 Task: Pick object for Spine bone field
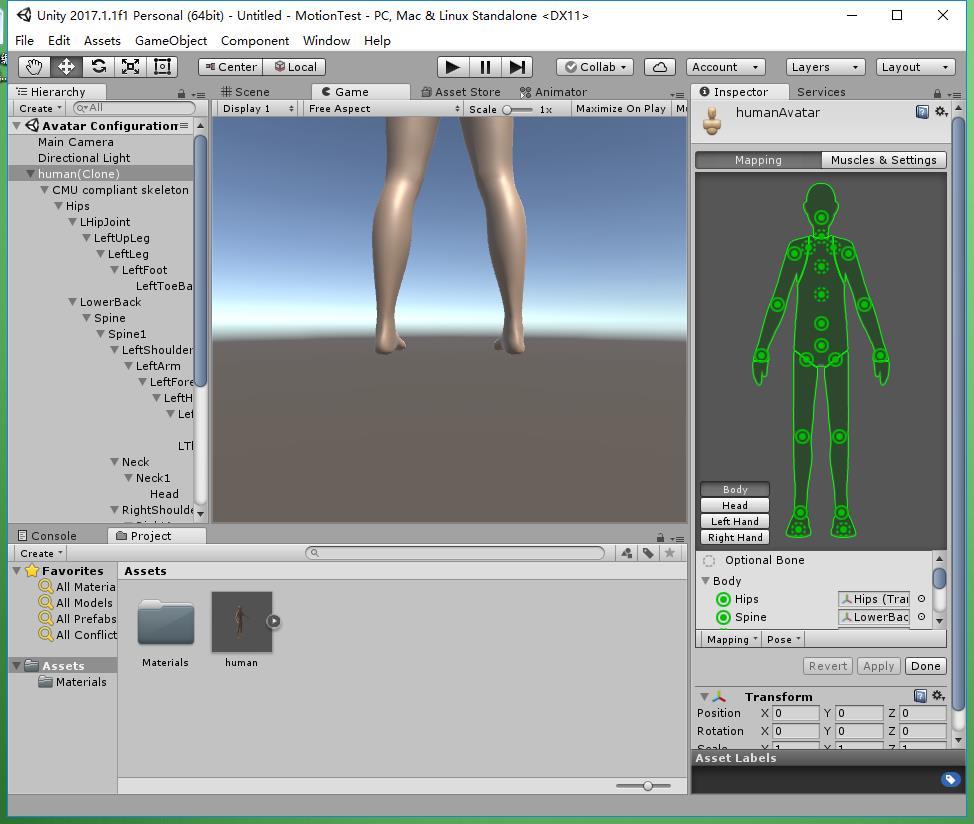(x=922, y=617)
